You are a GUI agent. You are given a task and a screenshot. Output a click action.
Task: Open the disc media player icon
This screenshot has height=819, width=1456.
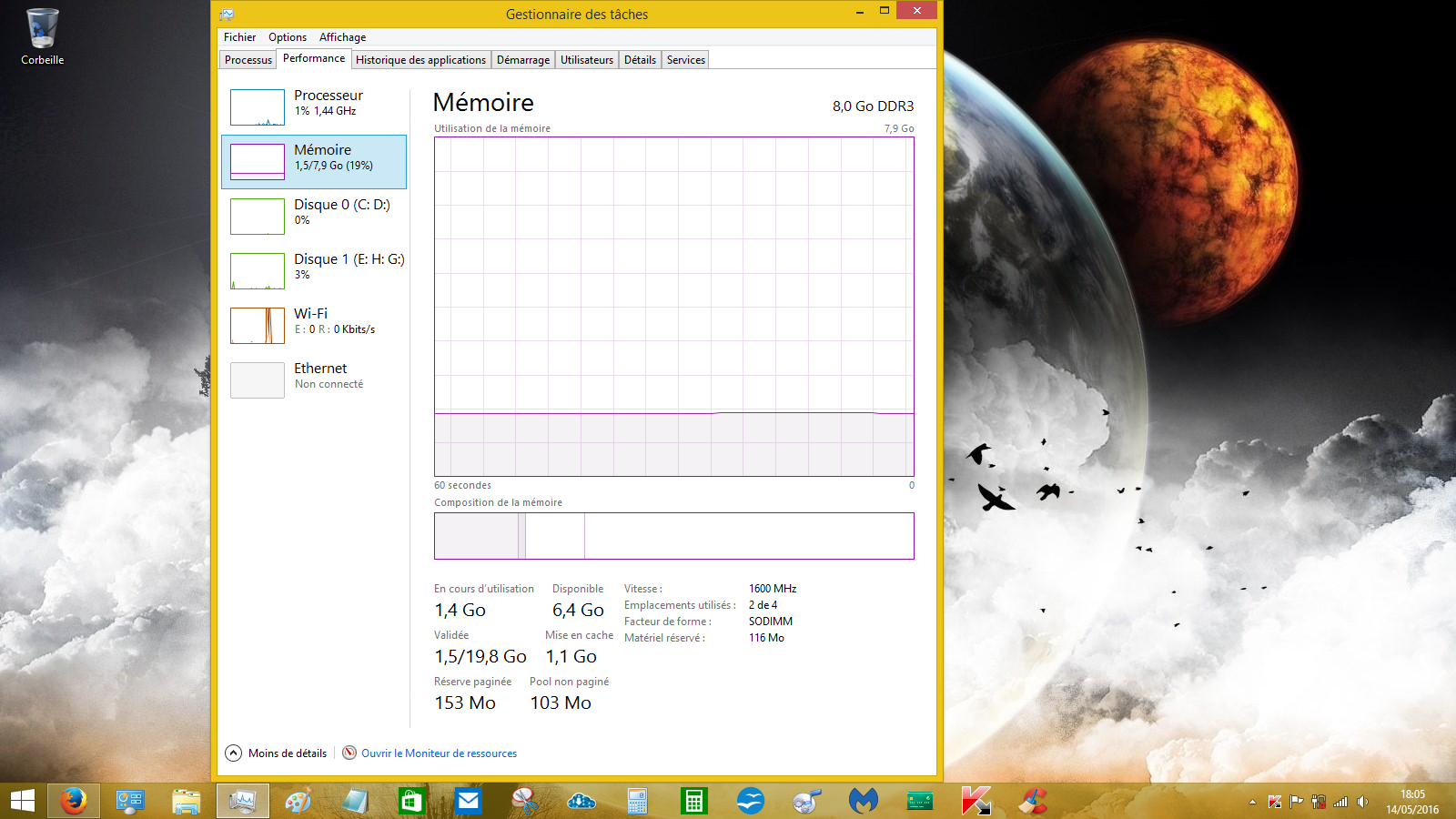point(806,801)
